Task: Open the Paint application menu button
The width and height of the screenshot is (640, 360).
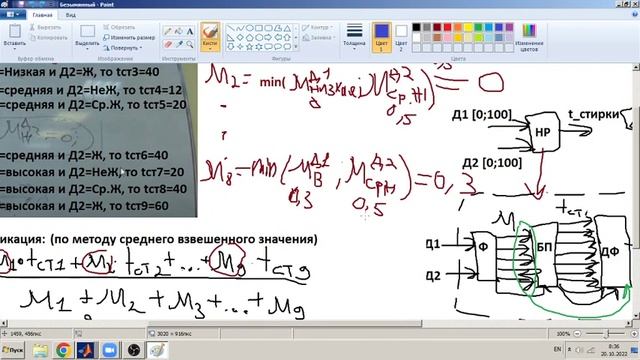Action: [13, 15]
